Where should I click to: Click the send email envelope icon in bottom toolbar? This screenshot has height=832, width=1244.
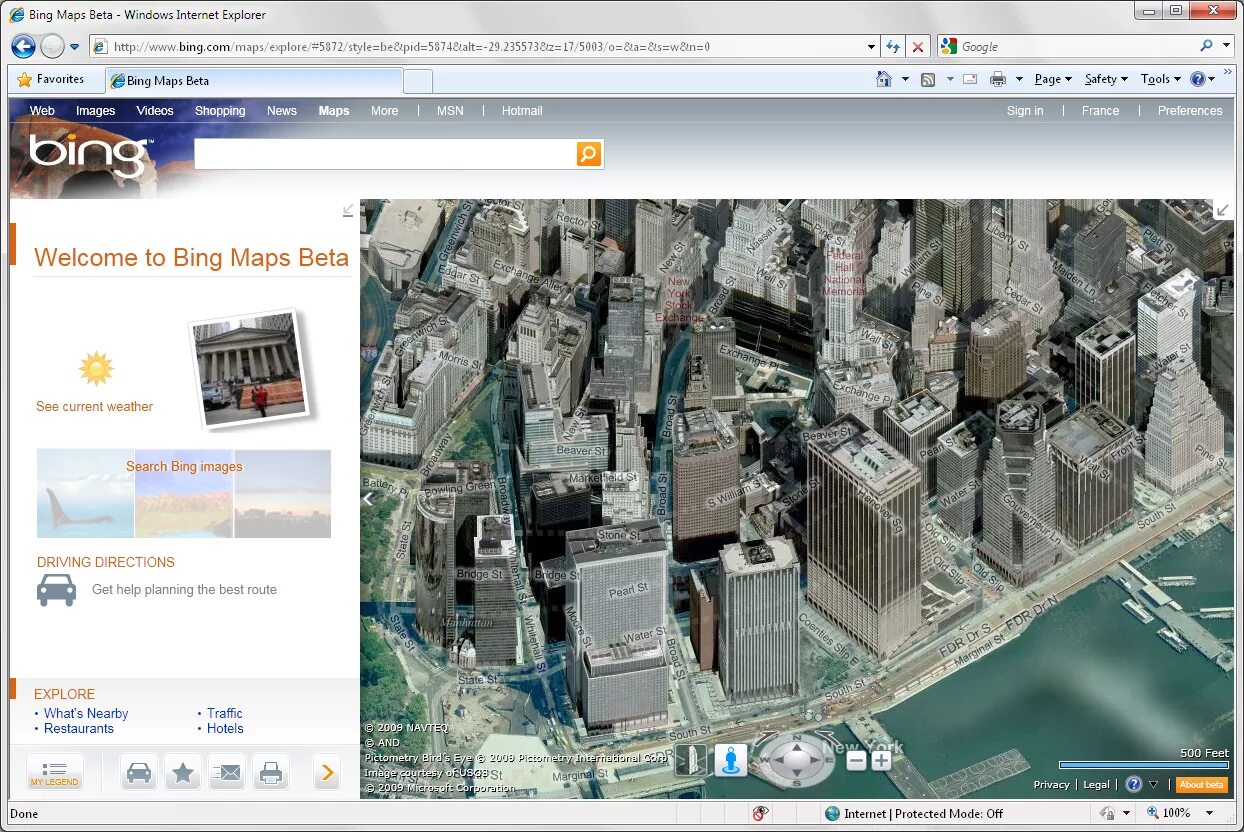[227, 772]
